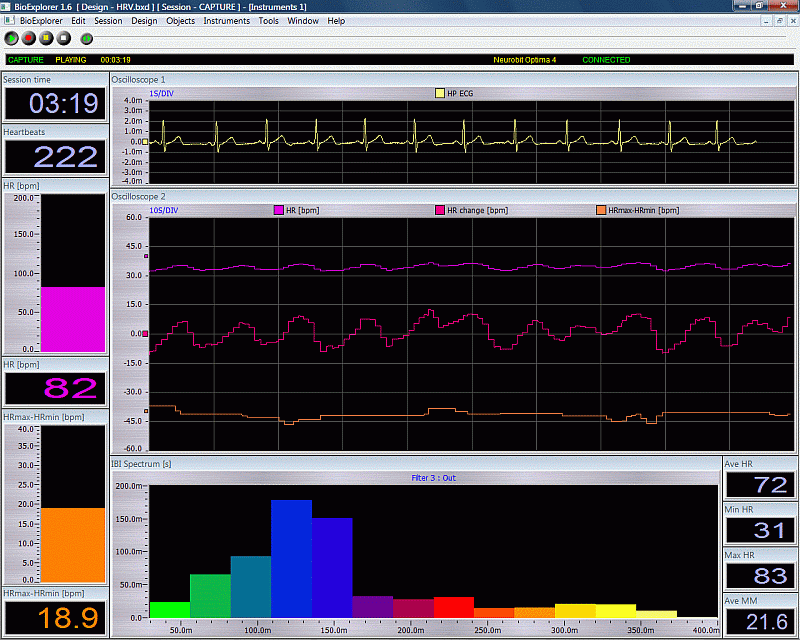This screenshot has height=640, width=800.
Task: Click the yellow ECG zero-level marker in Oscilloscope 1
Action: (145, 142)
